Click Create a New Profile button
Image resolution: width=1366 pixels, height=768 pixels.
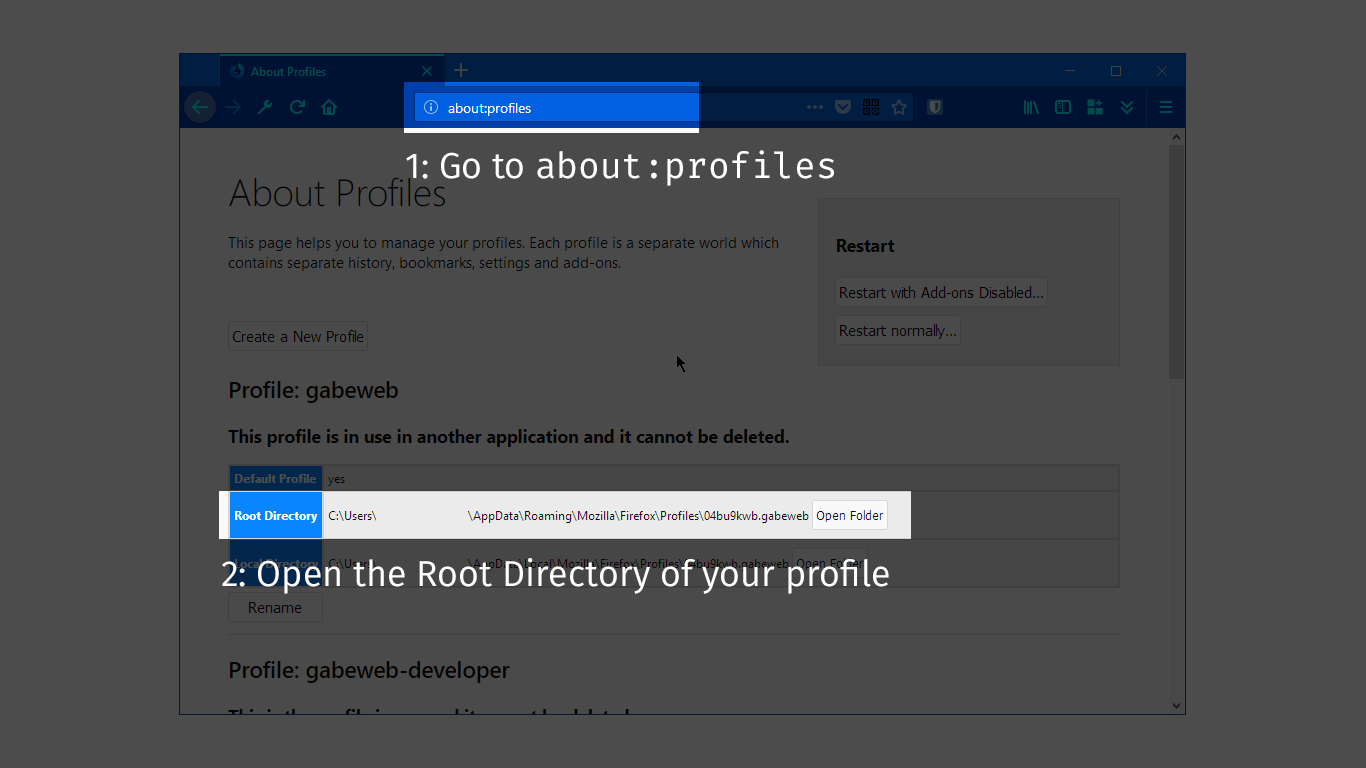(x=298, y=337)
